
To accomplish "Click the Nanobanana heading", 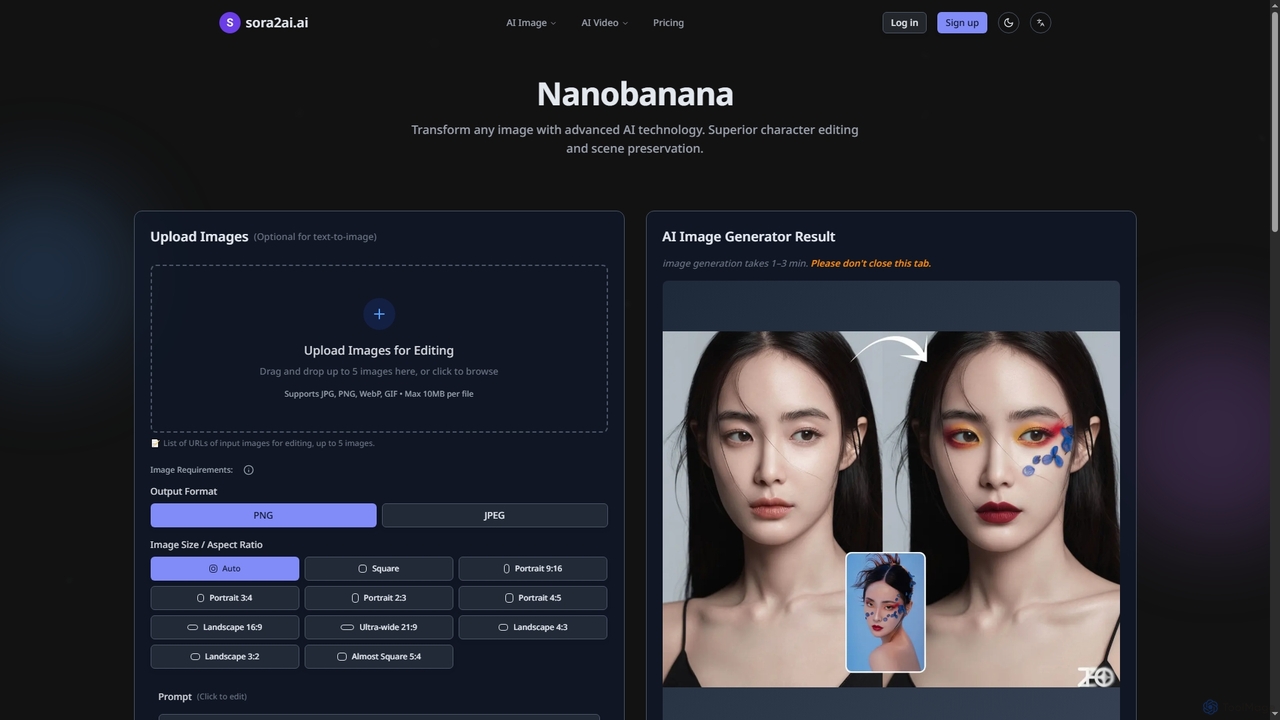I will coord(635,94).
